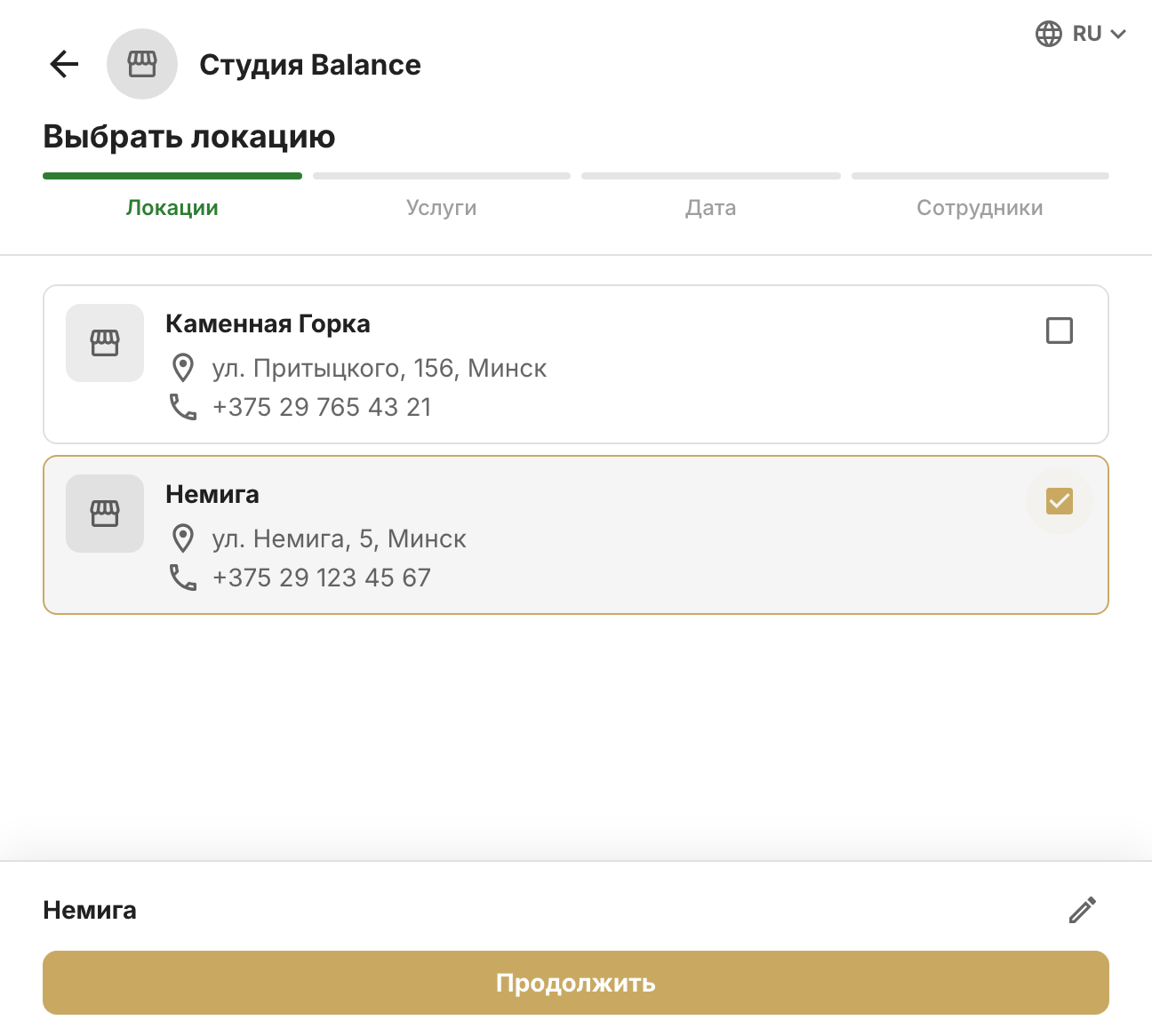Go to the Услуги step tab
This screenshot has height=1036, width=1152.
tap(442, 208)
